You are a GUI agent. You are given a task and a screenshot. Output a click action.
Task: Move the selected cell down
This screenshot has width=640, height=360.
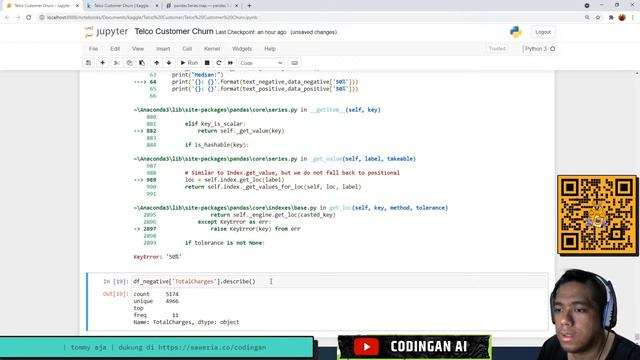169,63
